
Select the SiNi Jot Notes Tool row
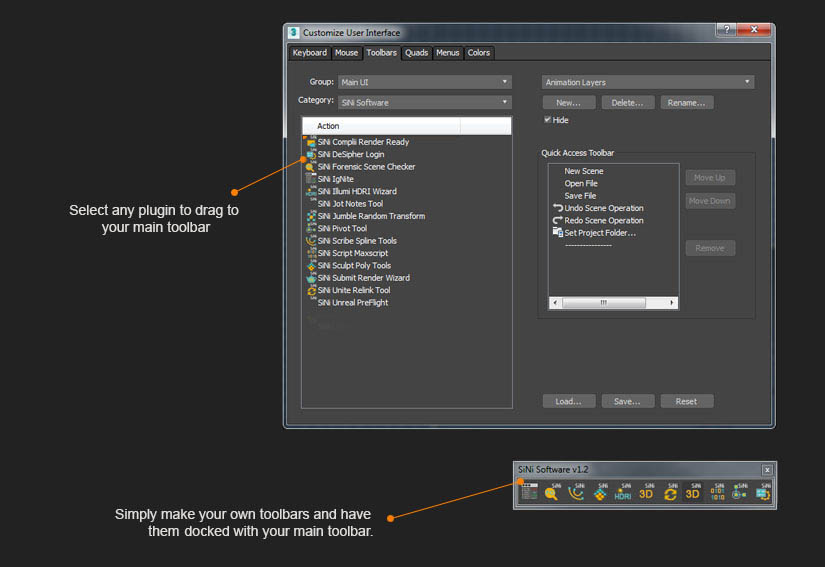(350, 204)
